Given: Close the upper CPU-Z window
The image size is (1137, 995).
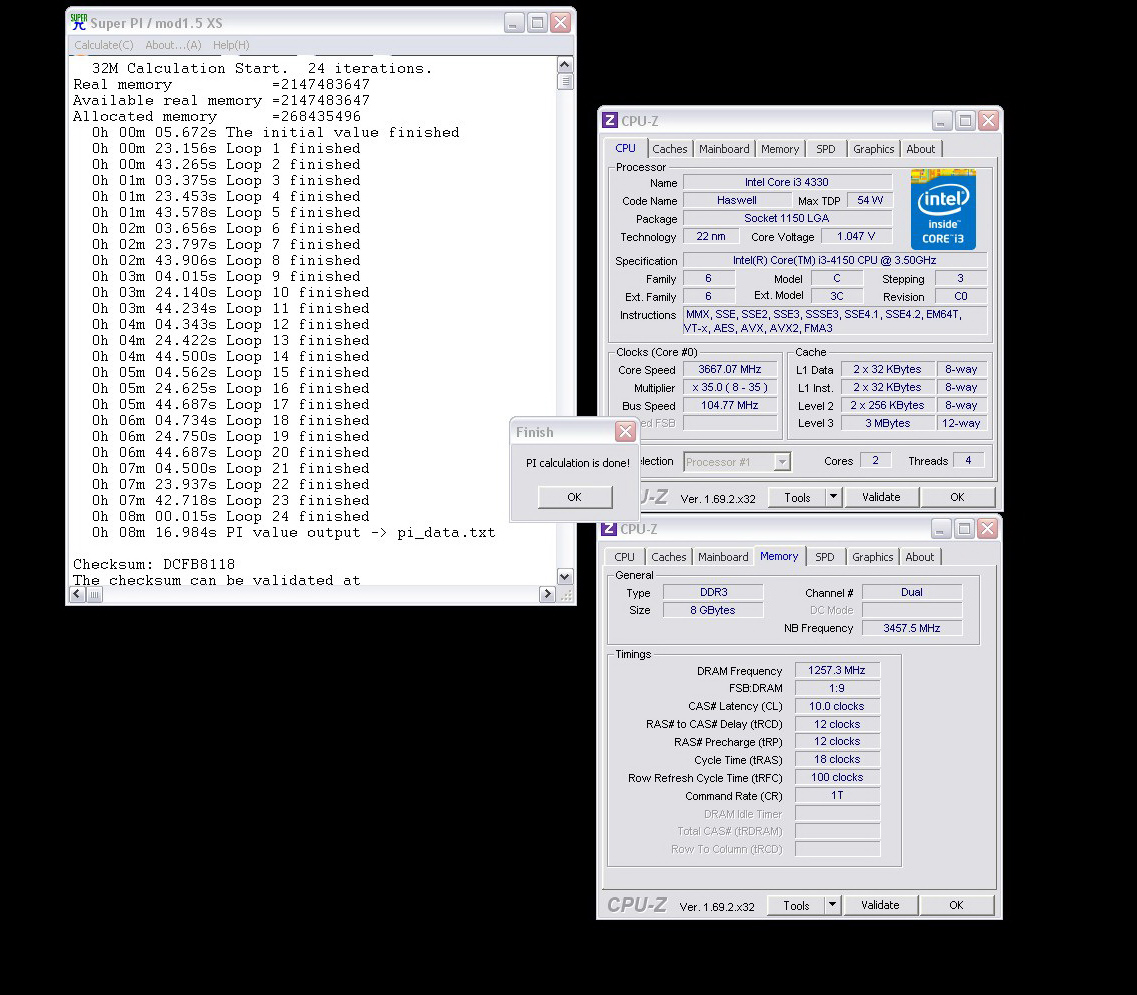Looking at the screenshot, I should (988, 120).
